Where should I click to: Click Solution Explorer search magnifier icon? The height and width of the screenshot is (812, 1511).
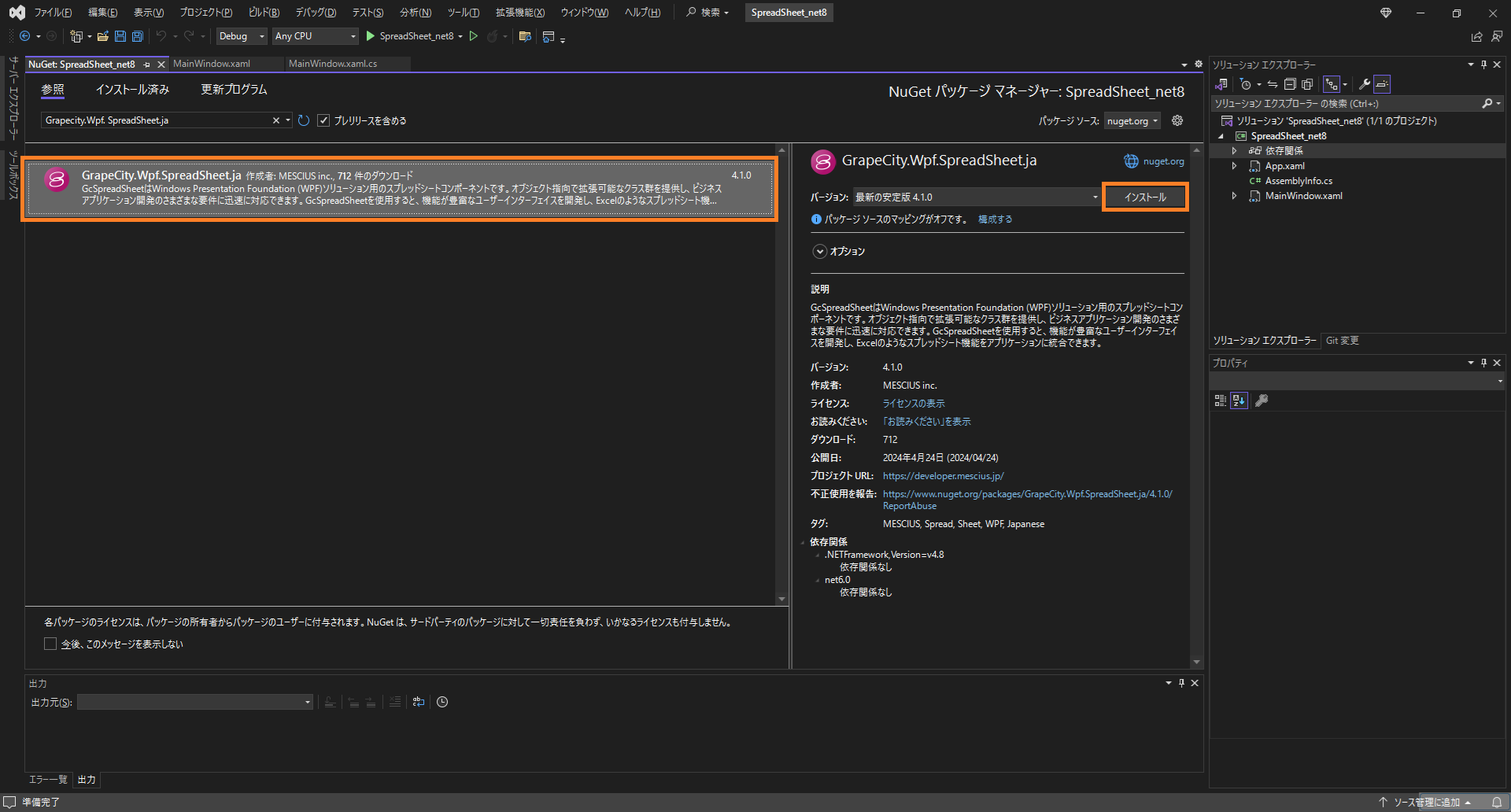[1487, 103]
